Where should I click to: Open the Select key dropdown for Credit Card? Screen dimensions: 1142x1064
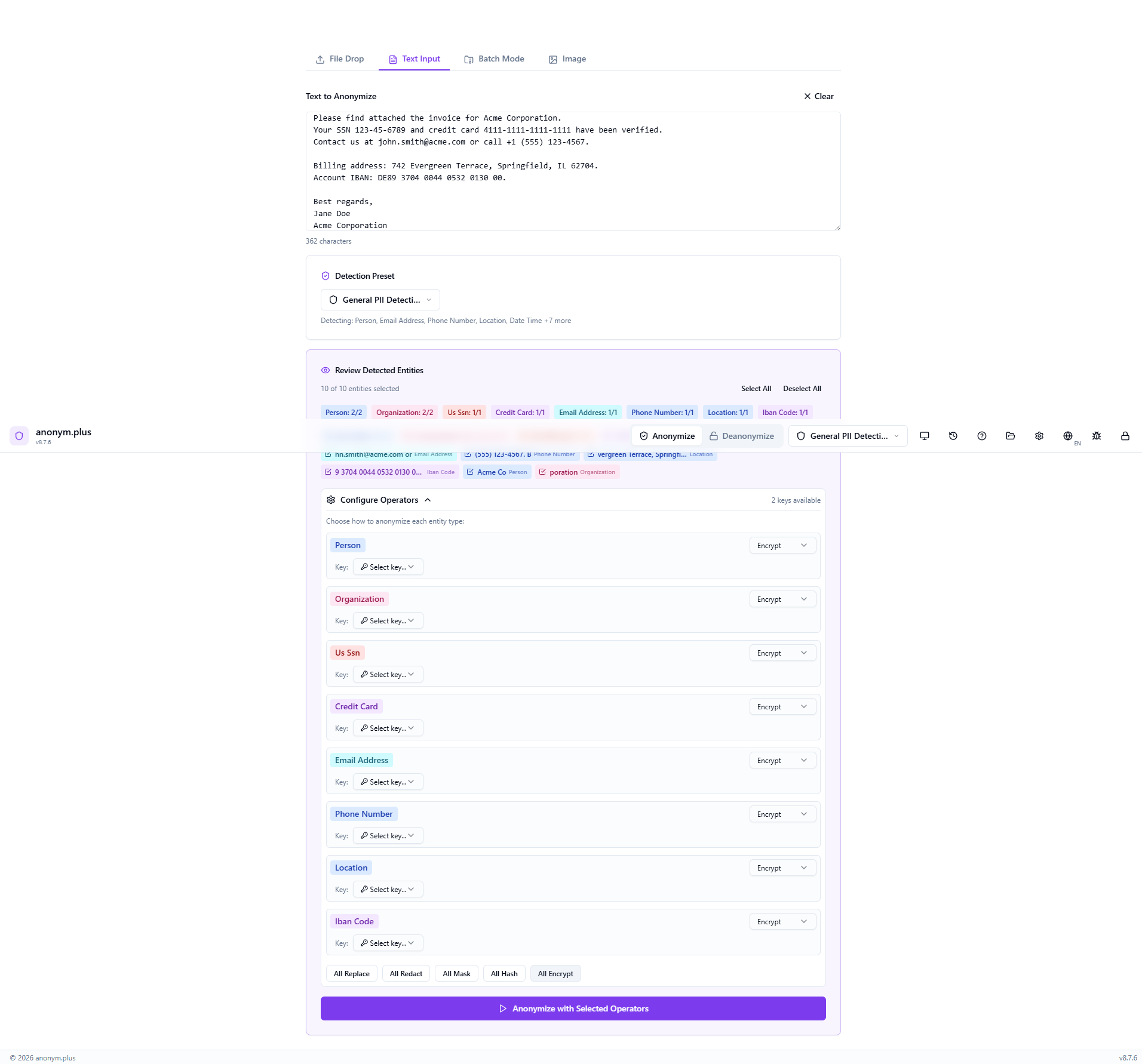(387, 728)
